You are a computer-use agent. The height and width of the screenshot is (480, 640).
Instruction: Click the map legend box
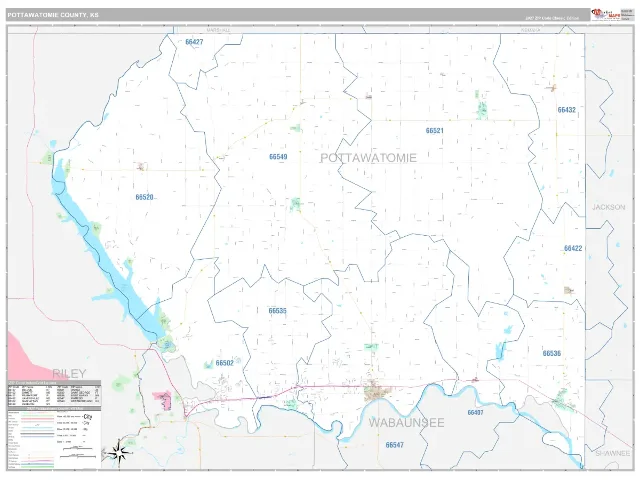(54, 438)
